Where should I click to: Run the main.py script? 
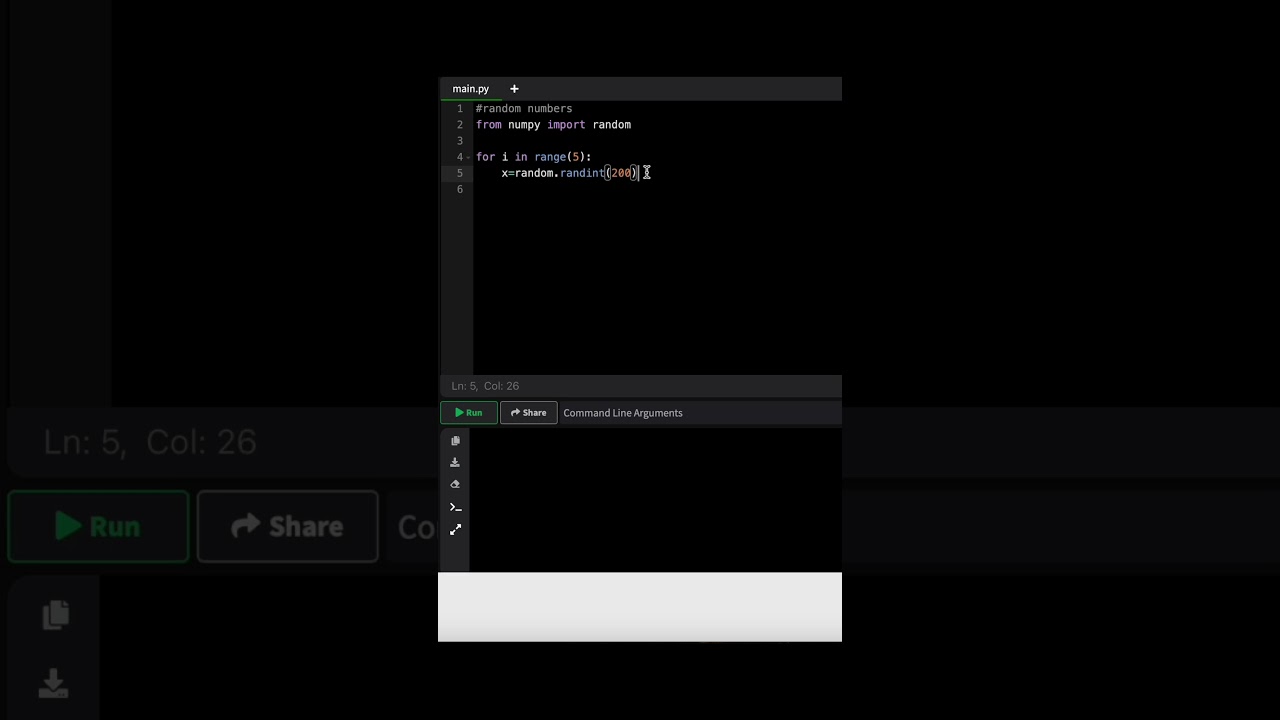click(468, 412)
